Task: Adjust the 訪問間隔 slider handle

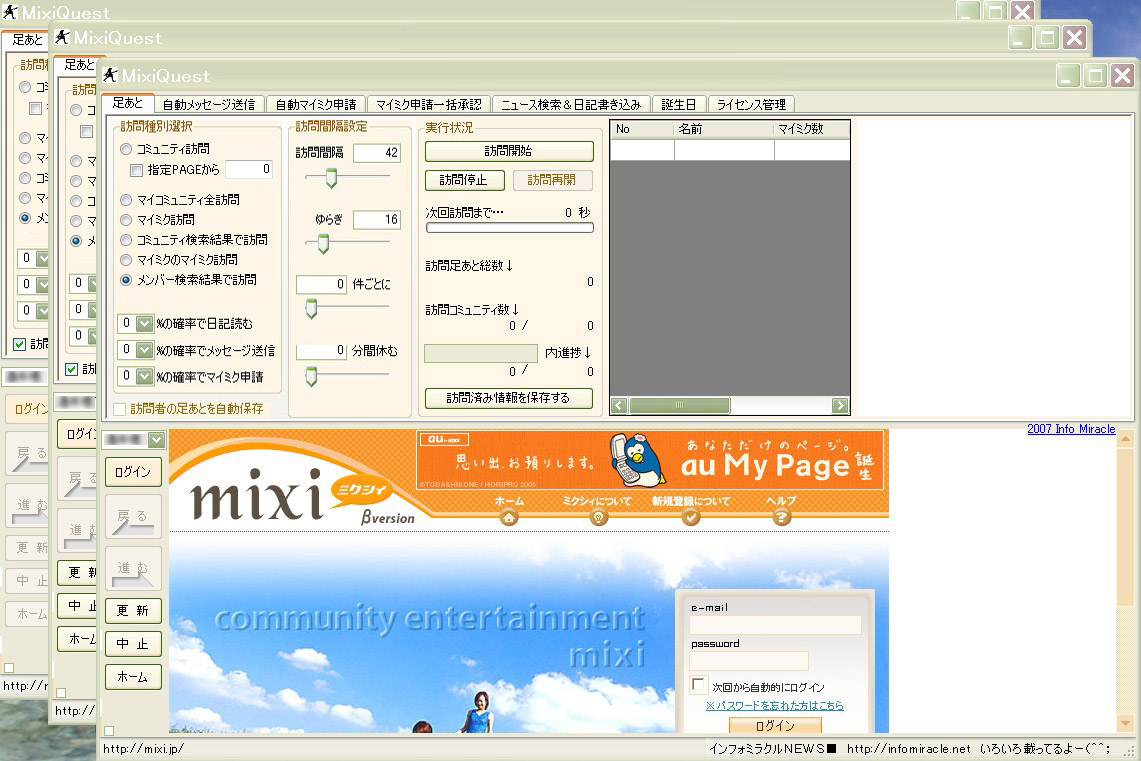Action: (x=331, y=178)
